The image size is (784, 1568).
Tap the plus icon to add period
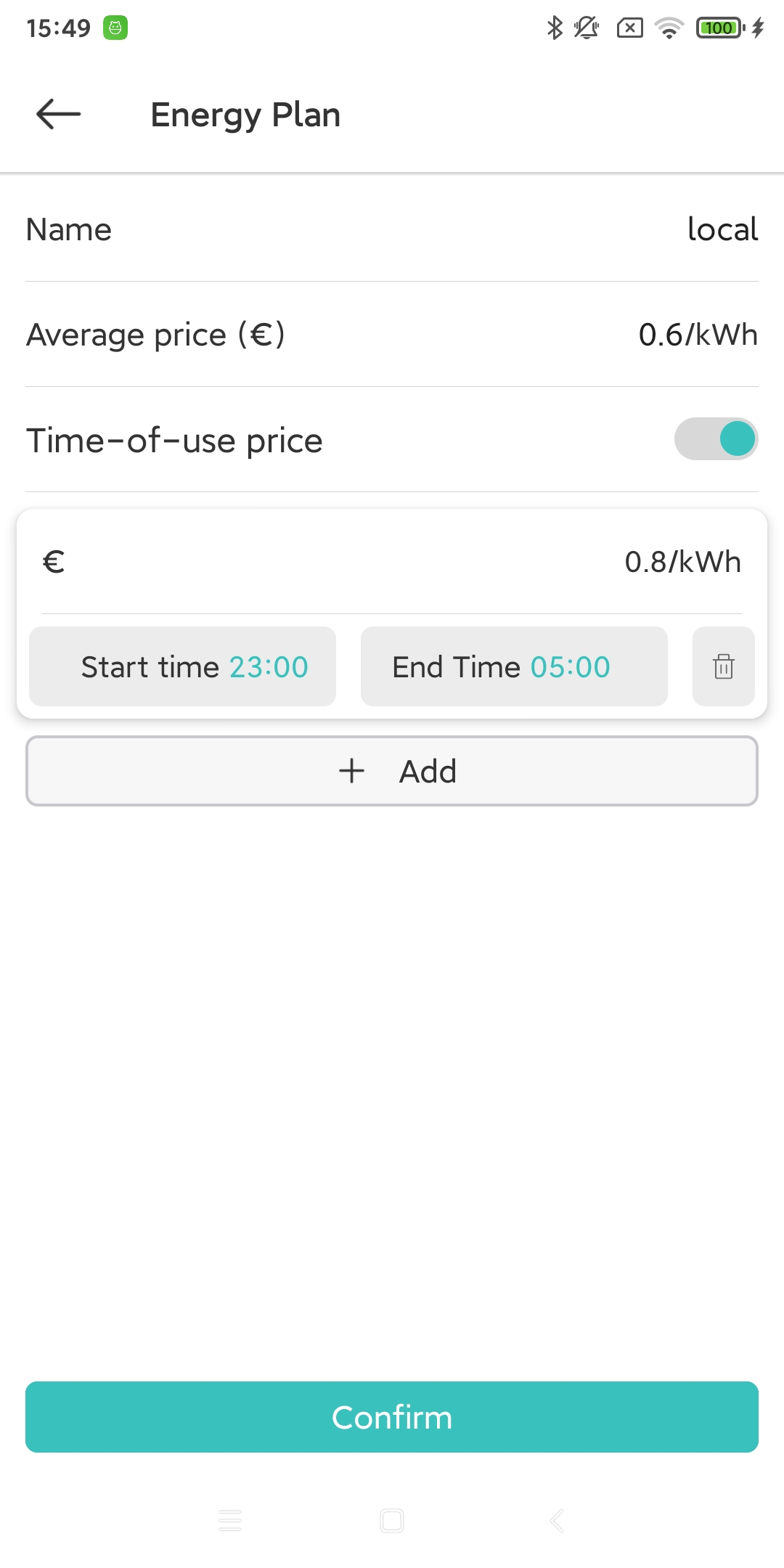pyautogui.click(x=352, y=771)
